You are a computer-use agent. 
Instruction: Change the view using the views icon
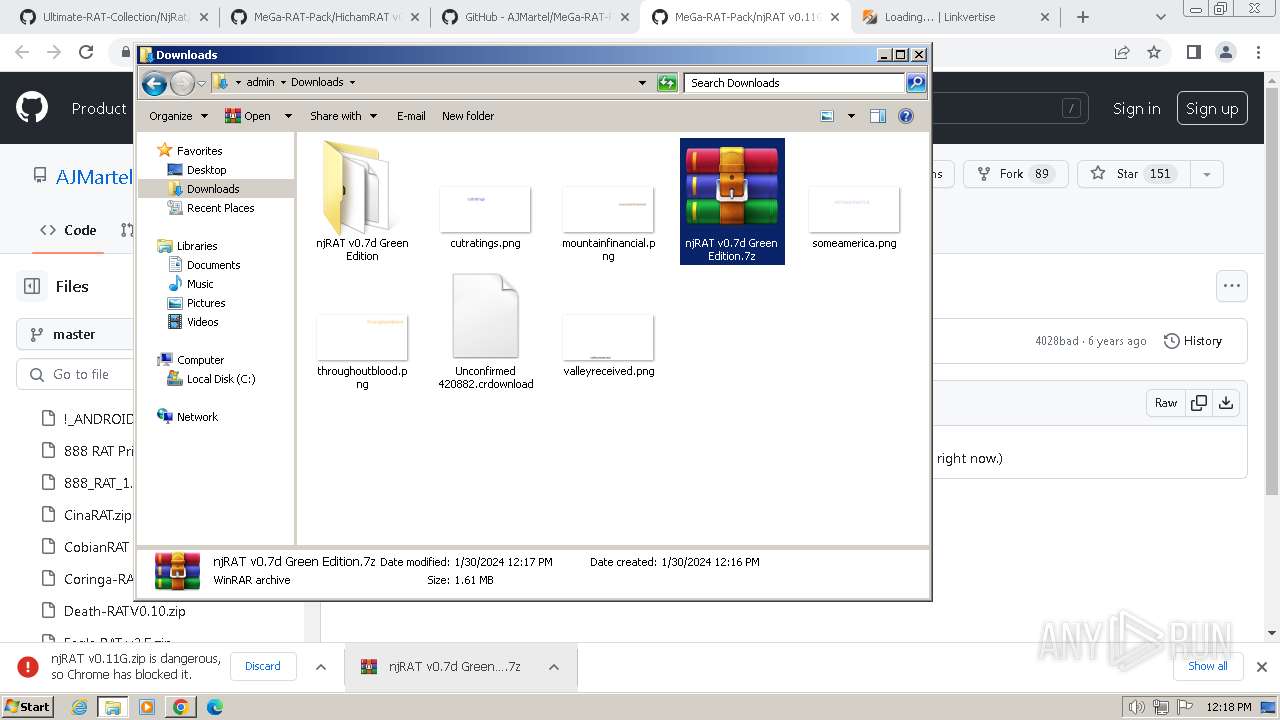point(827,116)
